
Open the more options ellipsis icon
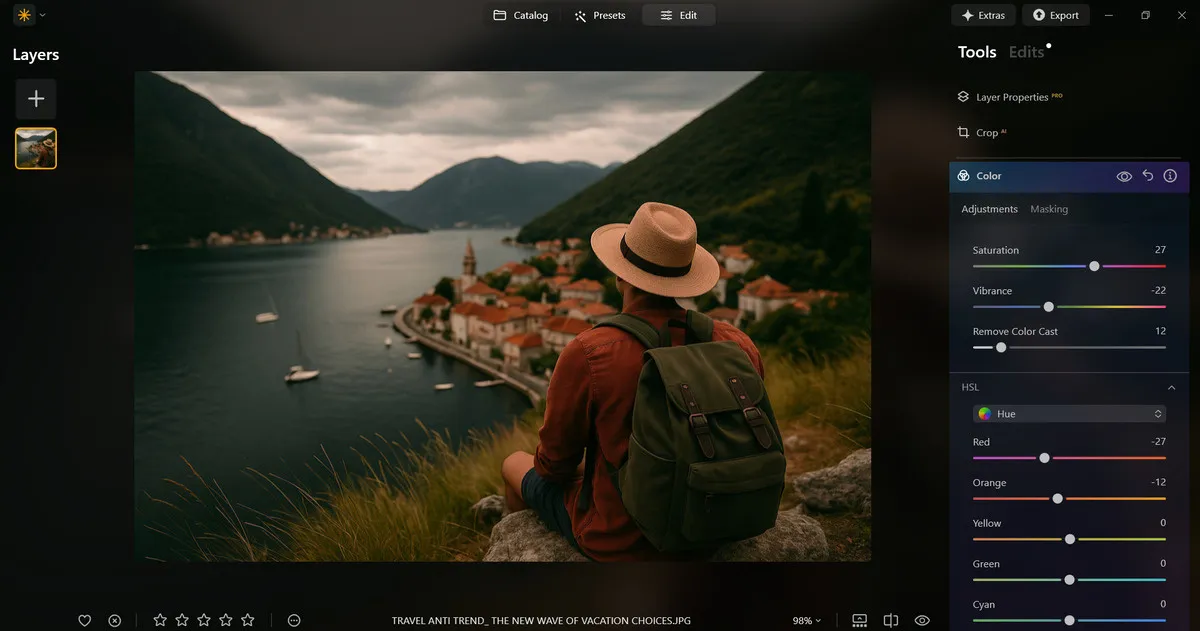click(294, 620)
